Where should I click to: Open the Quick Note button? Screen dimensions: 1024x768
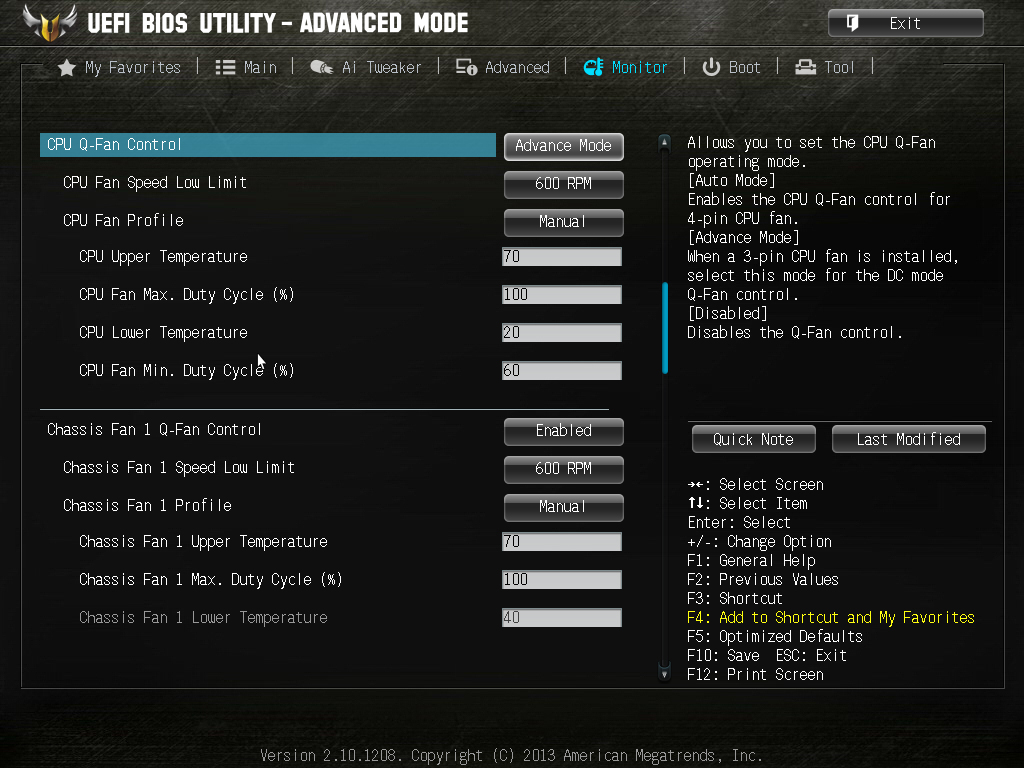click(754, 440)
